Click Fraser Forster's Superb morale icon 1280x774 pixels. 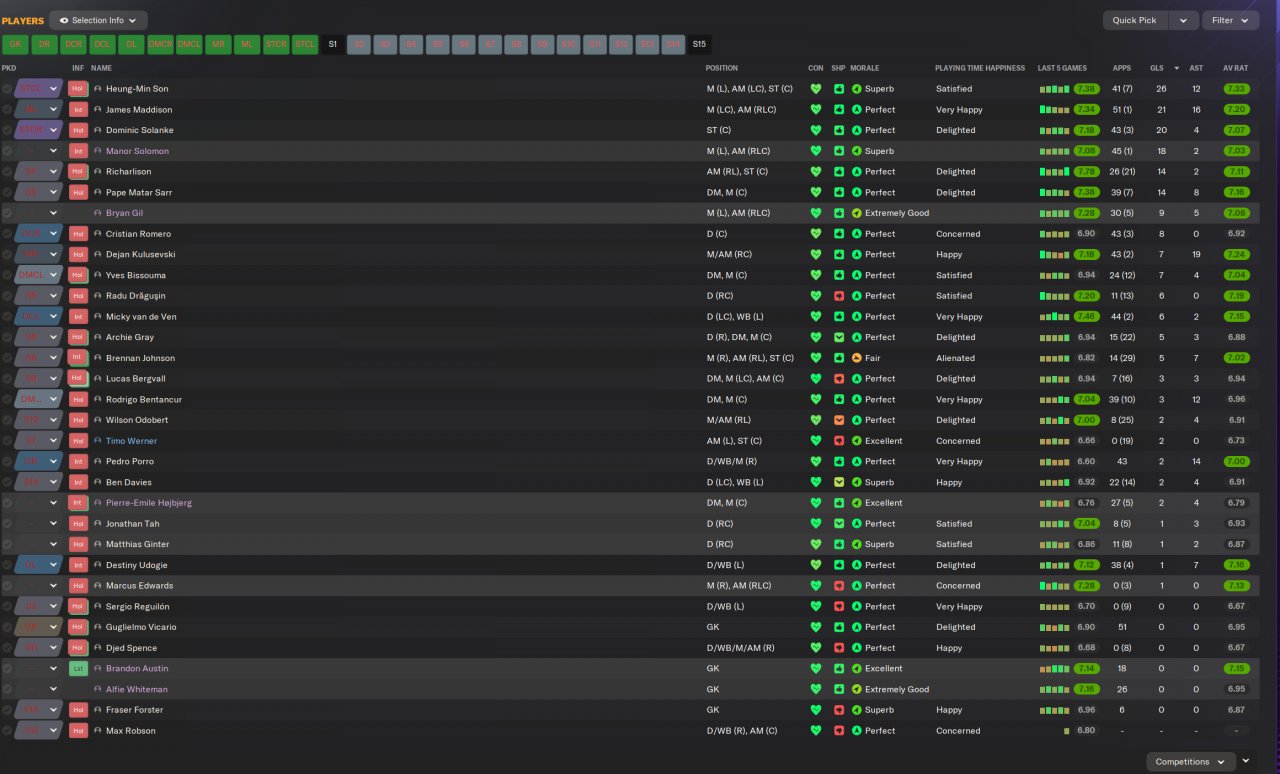coord(857,710)
